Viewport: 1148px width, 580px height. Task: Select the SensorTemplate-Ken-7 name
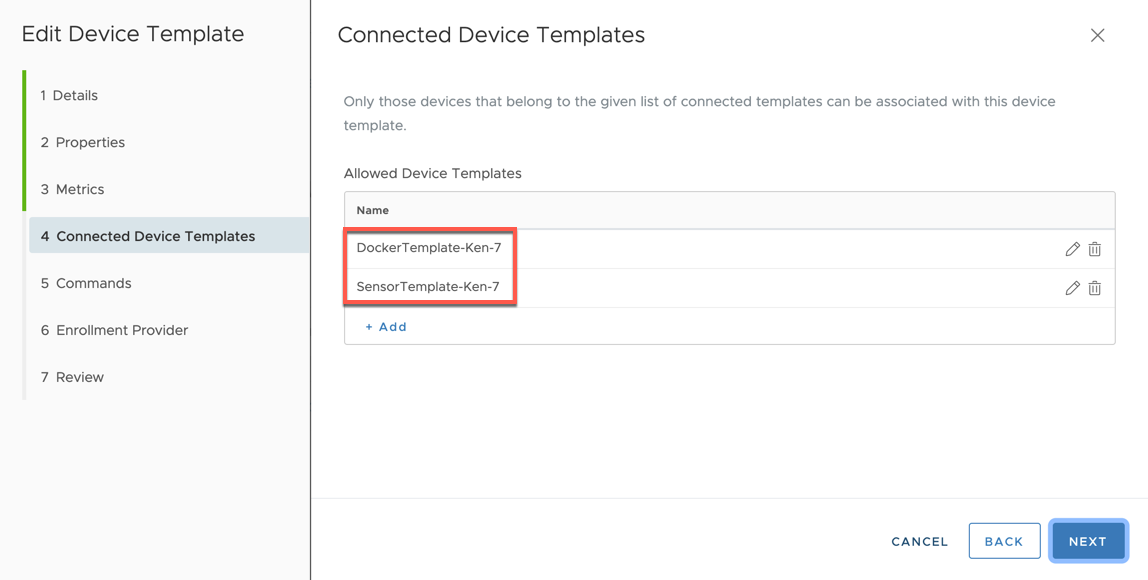428,287
